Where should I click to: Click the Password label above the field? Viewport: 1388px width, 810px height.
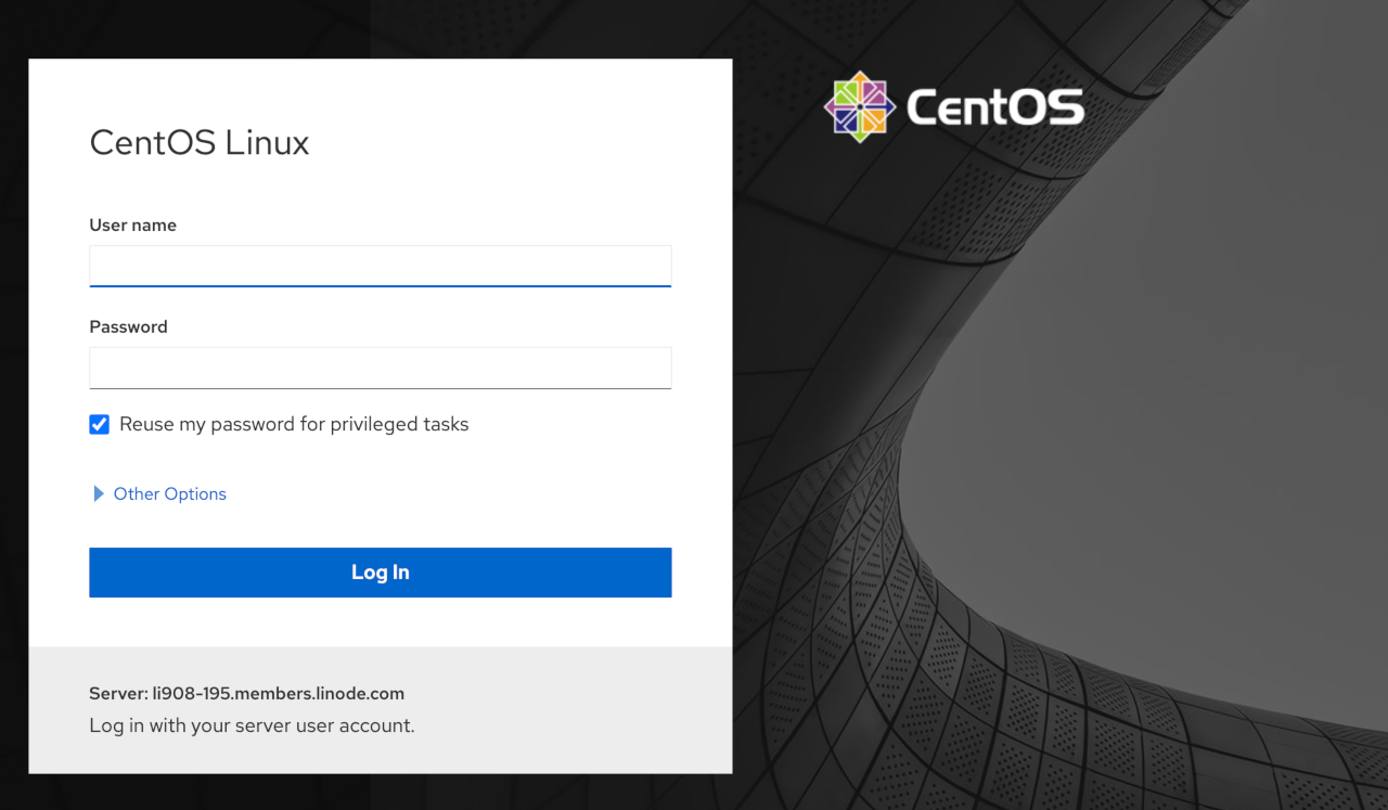click(128, 326)
